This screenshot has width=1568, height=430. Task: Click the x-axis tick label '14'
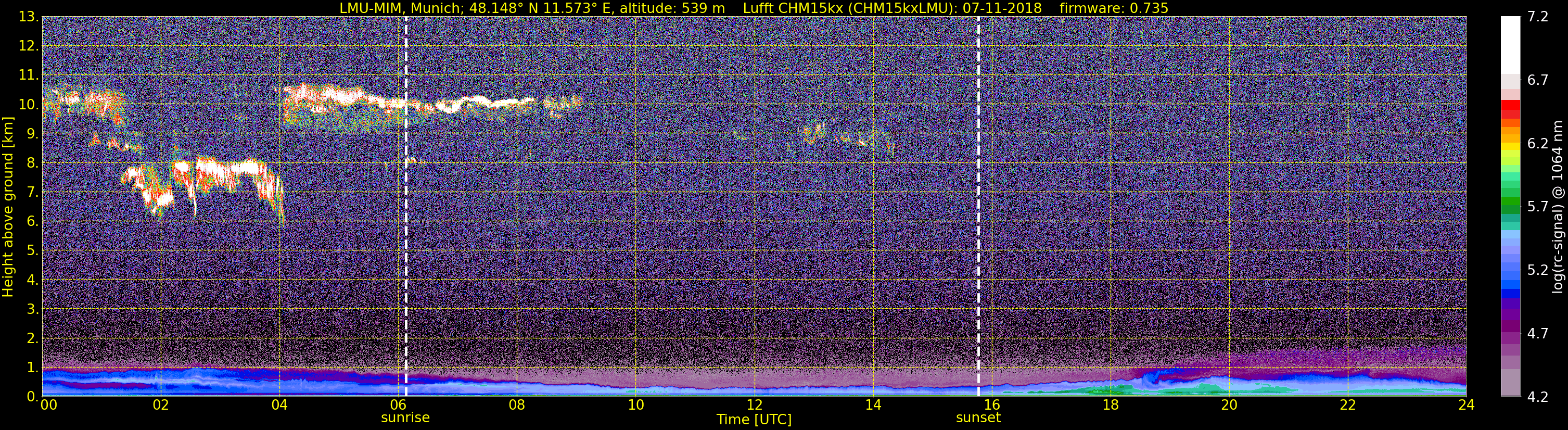(873, 406)
